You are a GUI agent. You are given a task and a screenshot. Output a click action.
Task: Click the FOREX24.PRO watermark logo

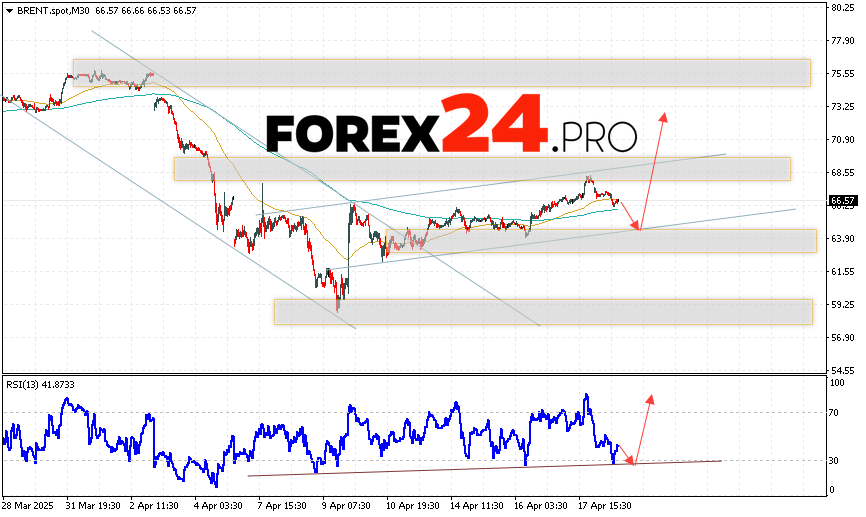[451, 124]
